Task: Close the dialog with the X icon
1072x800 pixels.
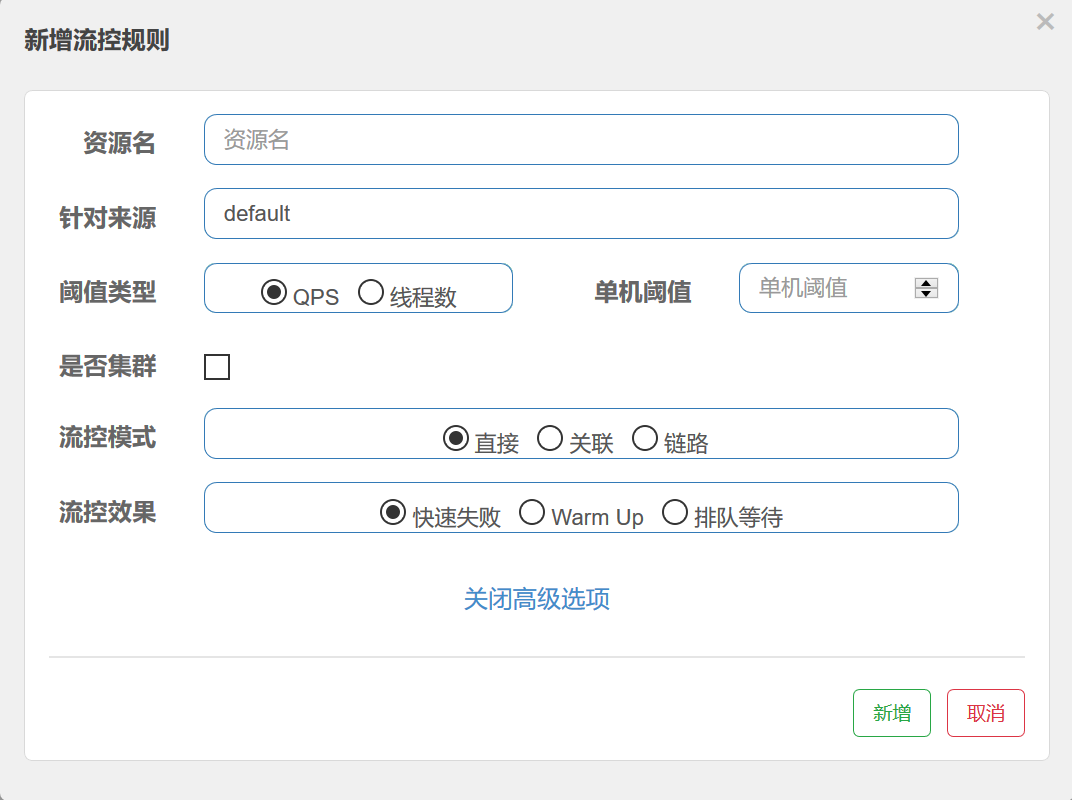Action: coord(1045,21)
